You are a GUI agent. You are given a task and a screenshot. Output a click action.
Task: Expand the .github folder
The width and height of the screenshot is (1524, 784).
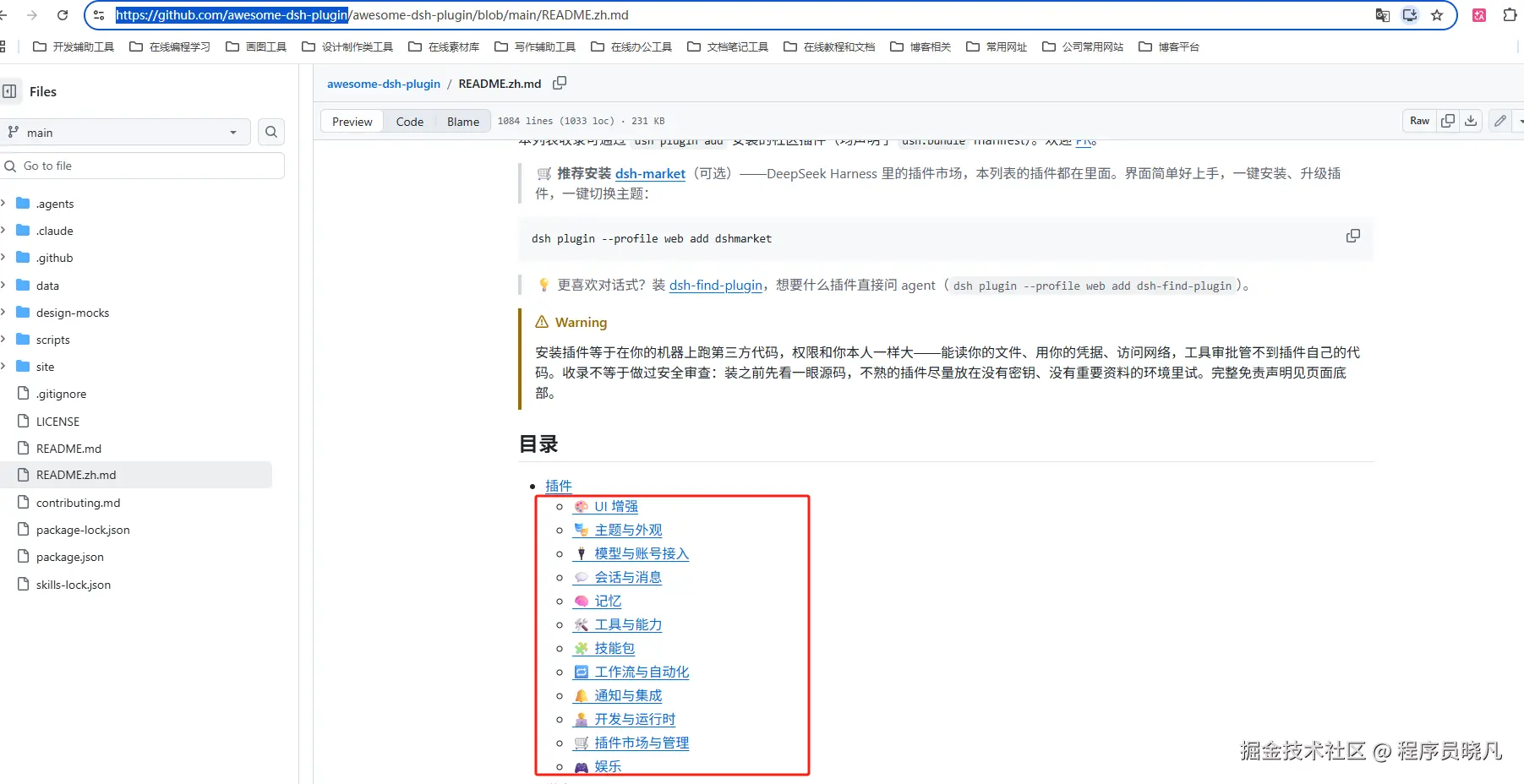click(3, 257)
